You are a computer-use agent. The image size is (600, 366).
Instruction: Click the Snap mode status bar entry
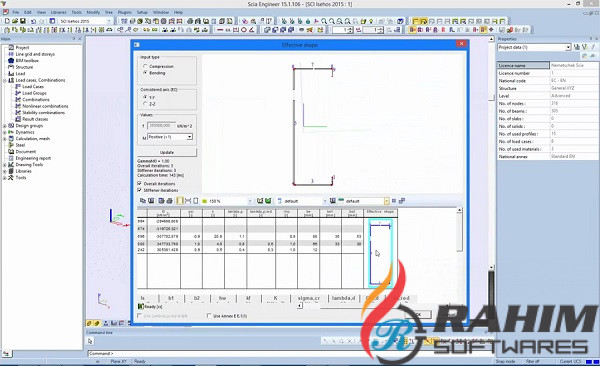[x=505, y=361]
